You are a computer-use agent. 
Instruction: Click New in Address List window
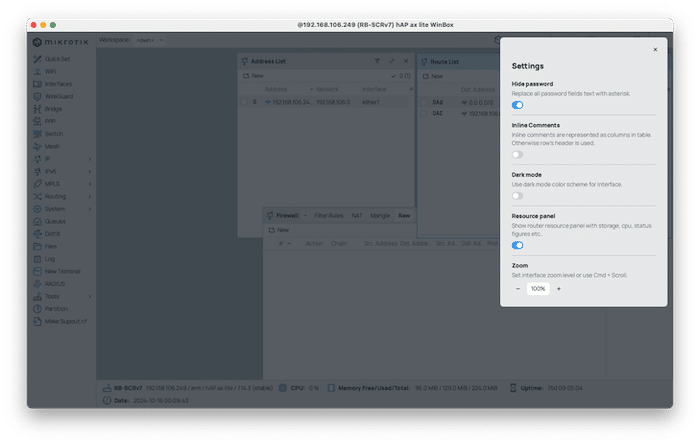253,76
